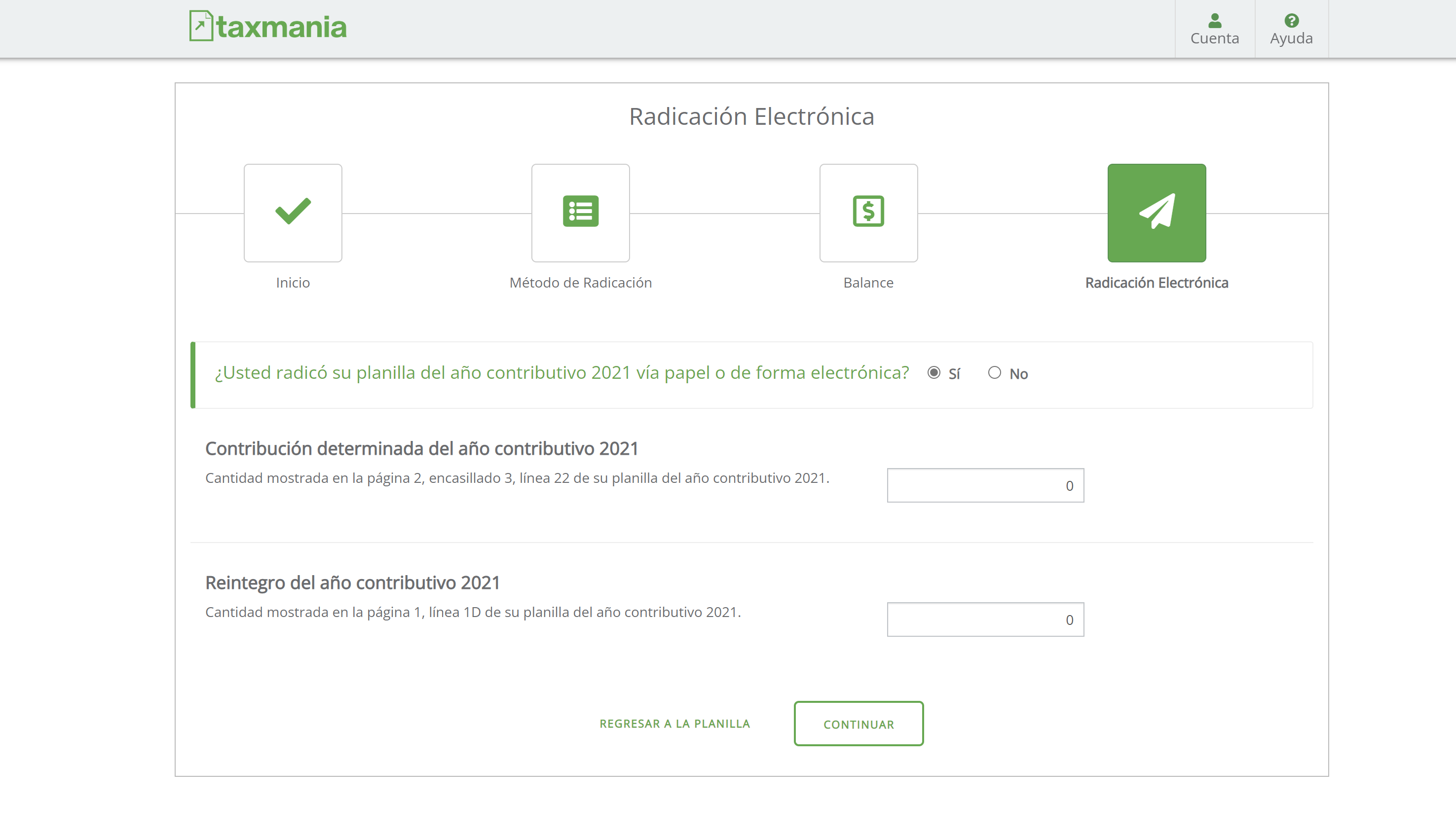The width and height of the screenshot is (1456, 837).
Task: Choose the No radio button
Action: point(994,372)
